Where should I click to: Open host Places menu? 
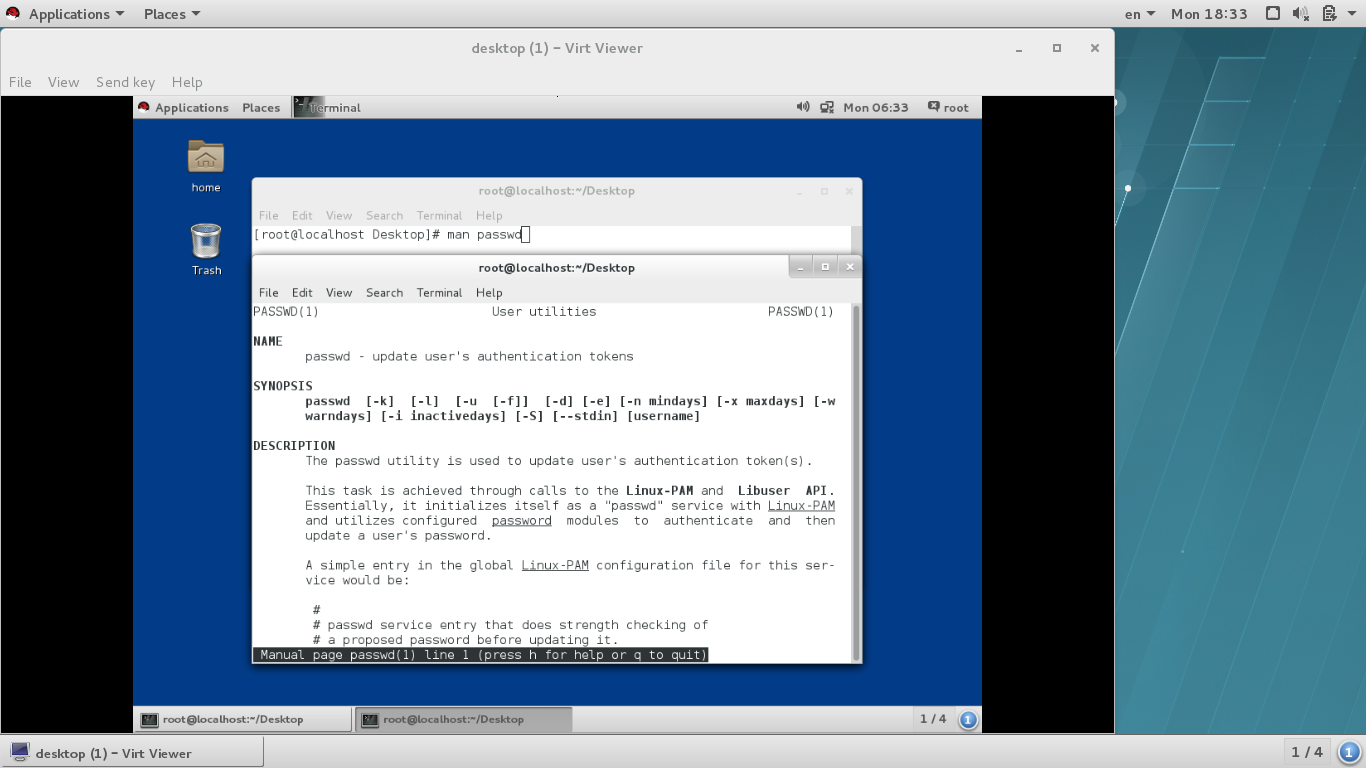point(172,14)
